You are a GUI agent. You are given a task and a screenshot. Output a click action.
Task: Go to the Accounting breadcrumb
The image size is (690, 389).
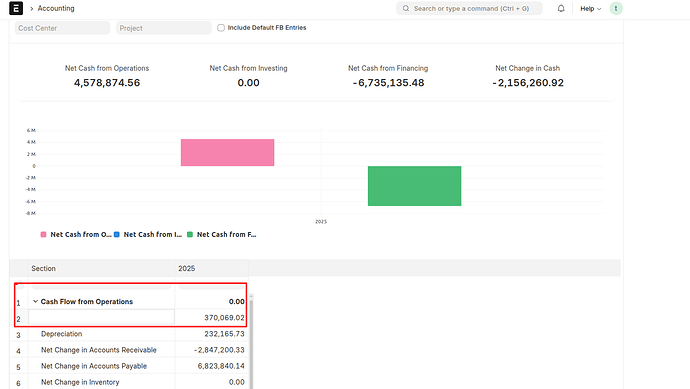click(x=56, y=8)
